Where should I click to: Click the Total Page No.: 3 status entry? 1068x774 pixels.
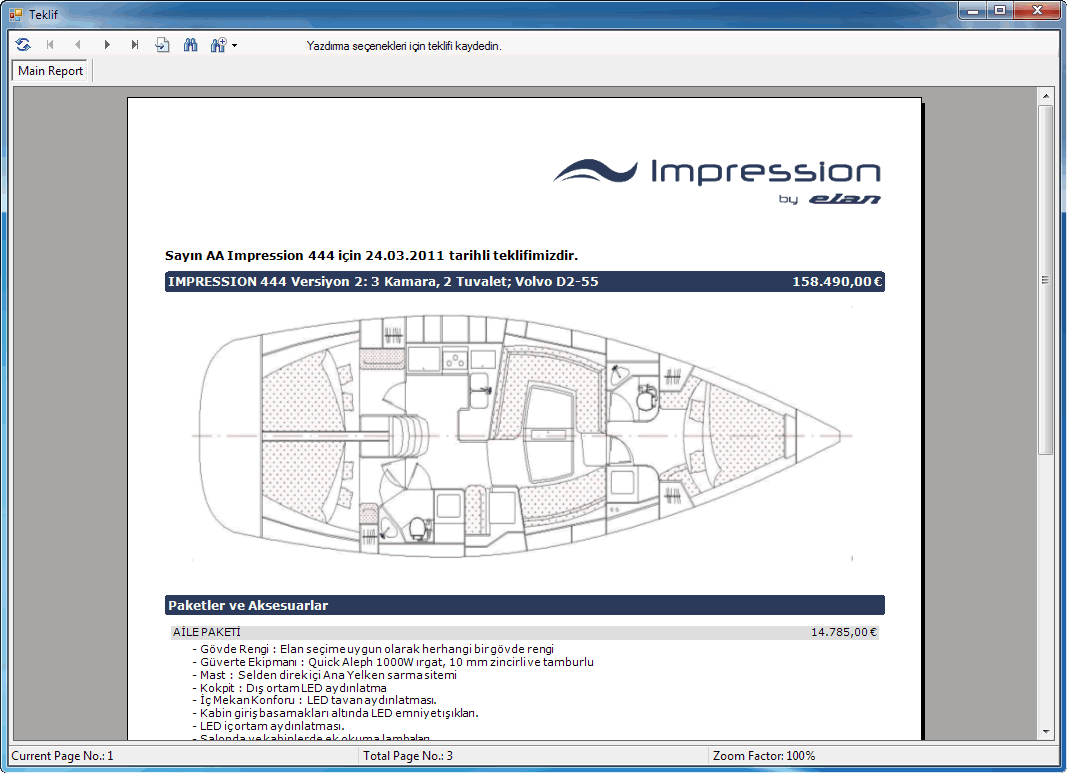pyautogui.click(x=408, y=756)
